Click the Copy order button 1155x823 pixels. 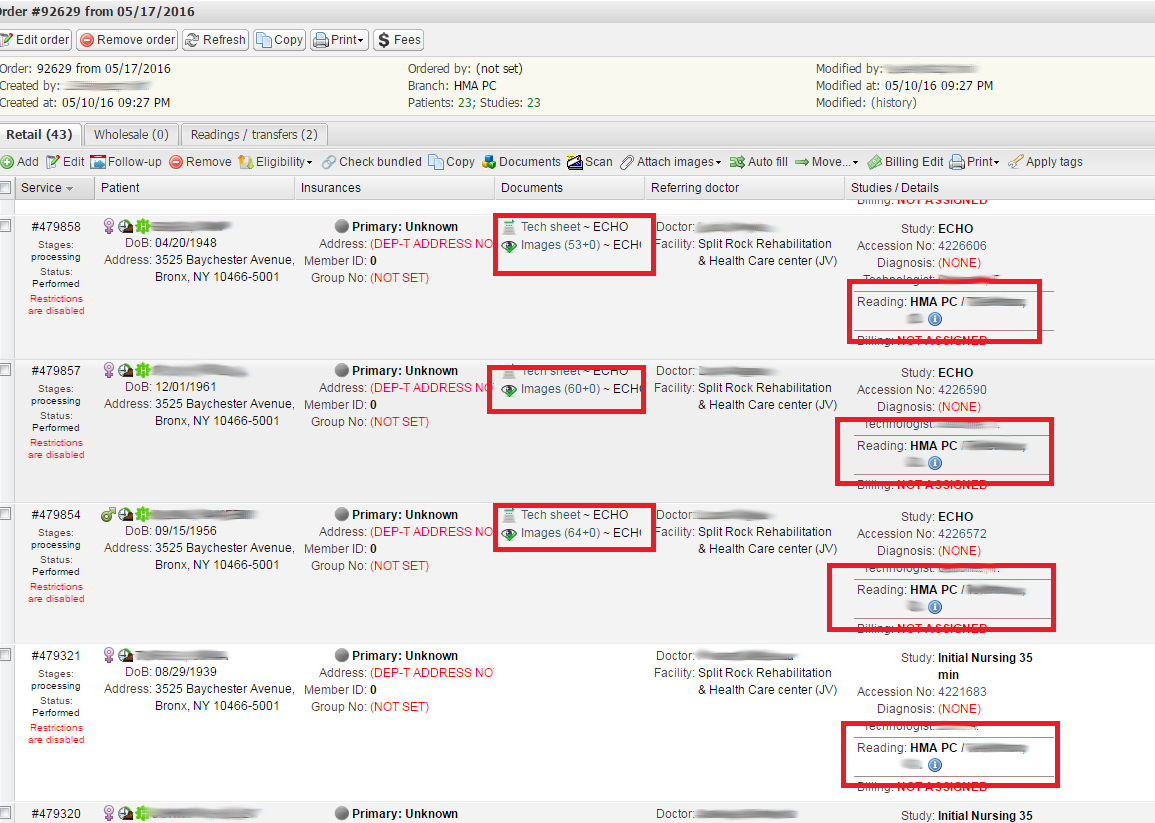point(279,40)
